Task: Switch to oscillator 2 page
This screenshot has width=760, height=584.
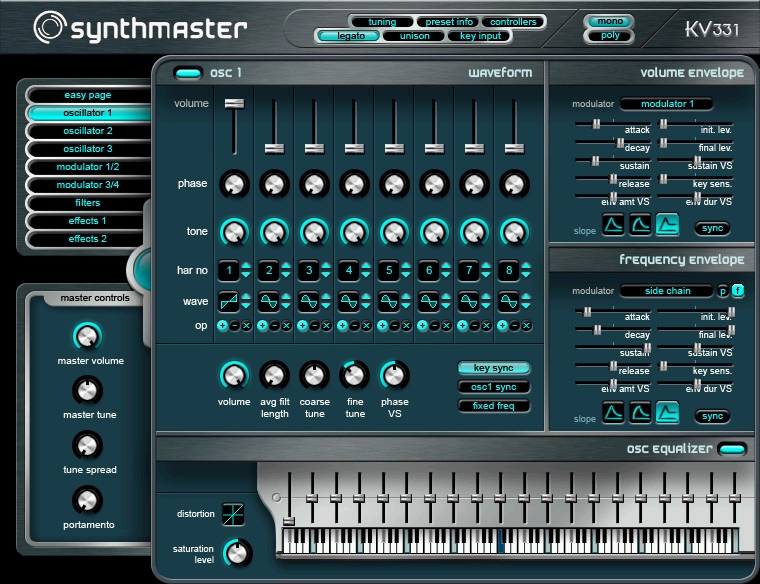Action: click(x=88, y=131)
